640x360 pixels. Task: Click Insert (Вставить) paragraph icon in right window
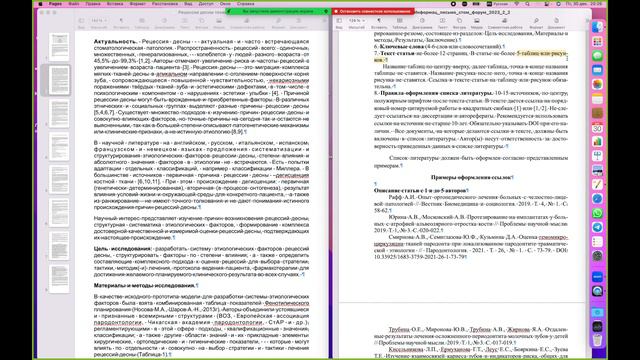click(379, 20)
